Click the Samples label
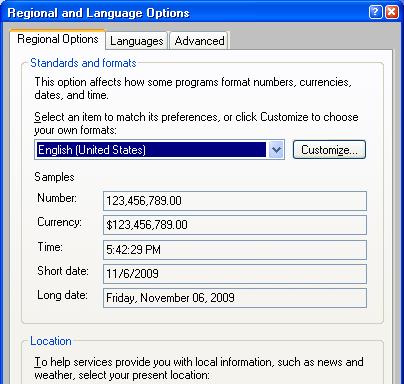The width and height of the screenshot is (404, 384). pyautogui.click(x=54, y=177)
